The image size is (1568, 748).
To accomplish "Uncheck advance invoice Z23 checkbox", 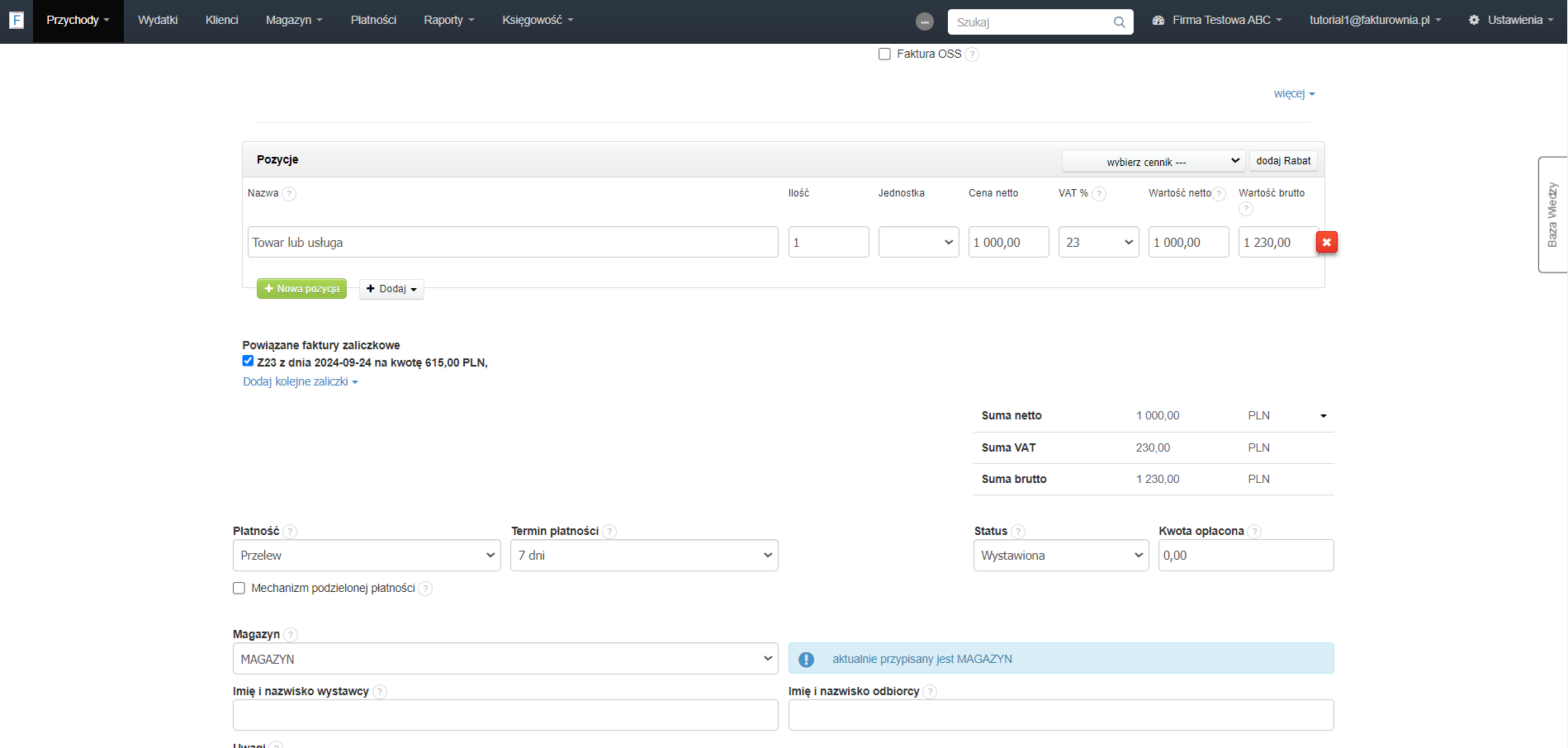I will click(248, 361).
